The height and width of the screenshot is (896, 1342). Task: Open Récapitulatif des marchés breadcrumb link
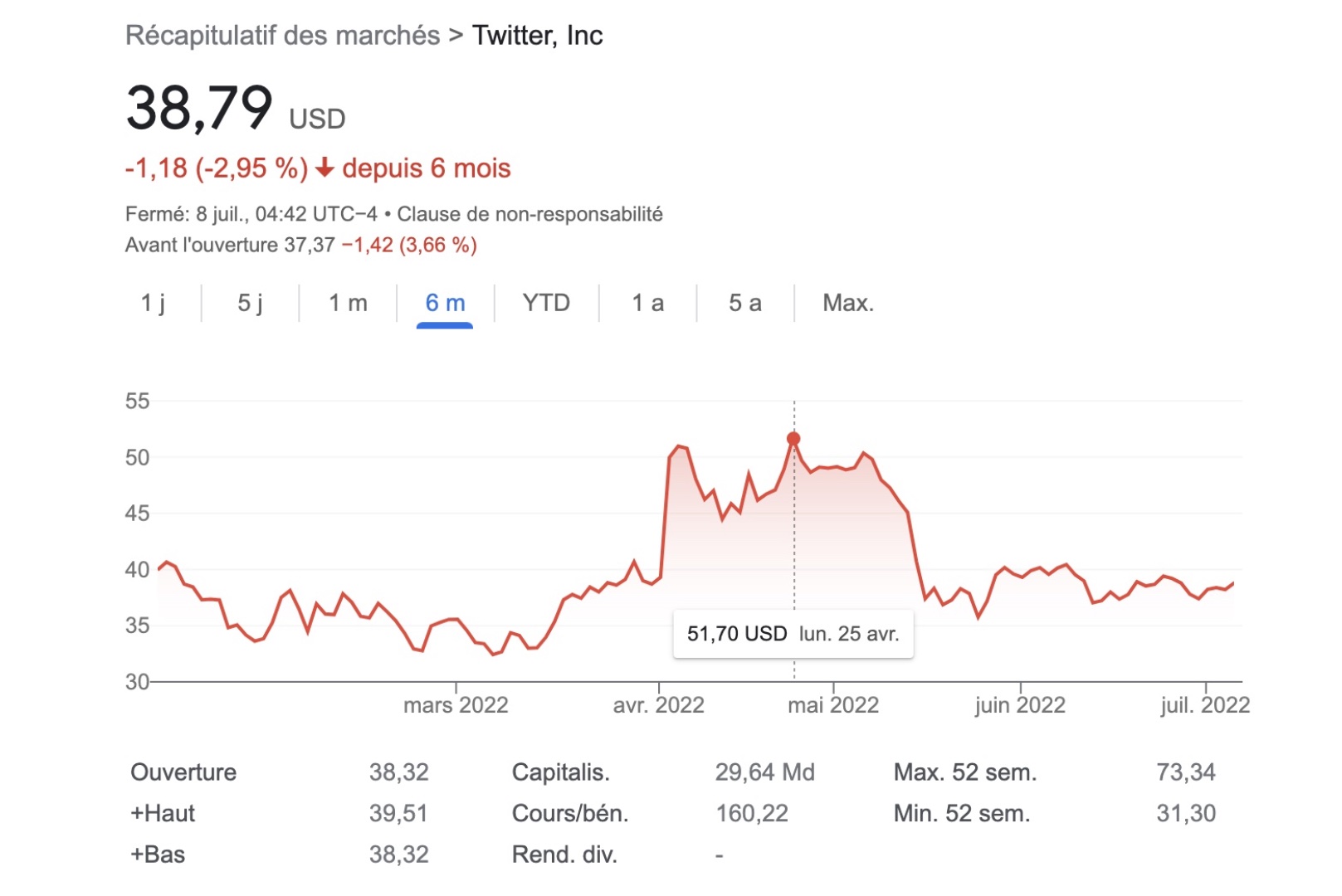(x=282, y=36)
